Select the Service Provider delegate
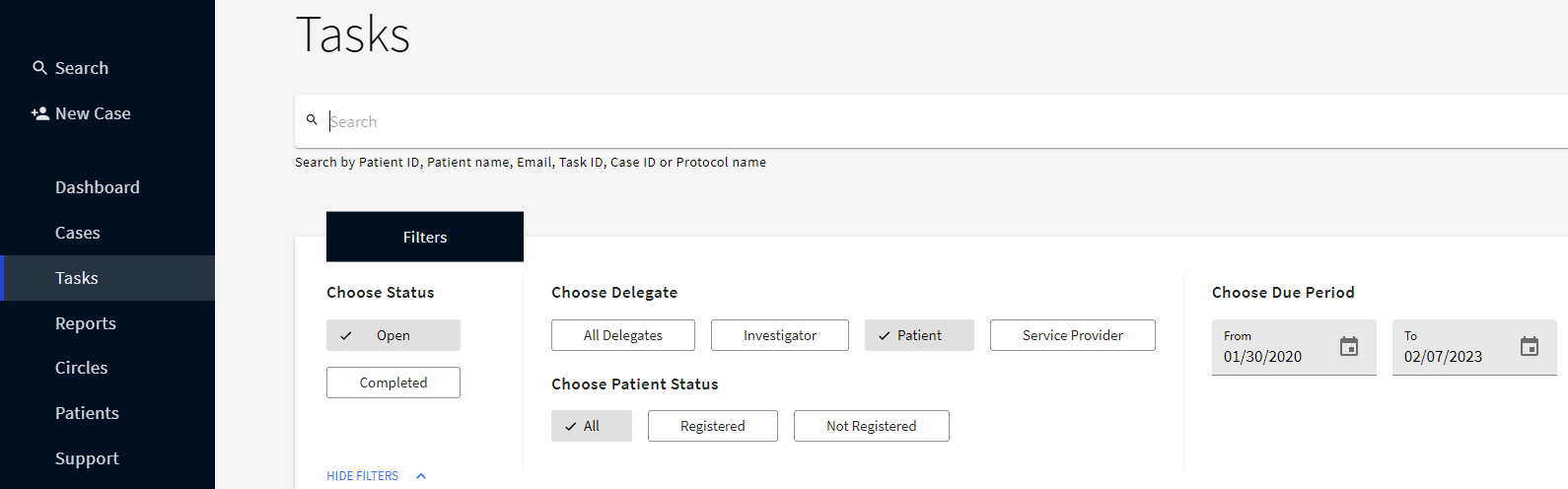 (1073, 335)
